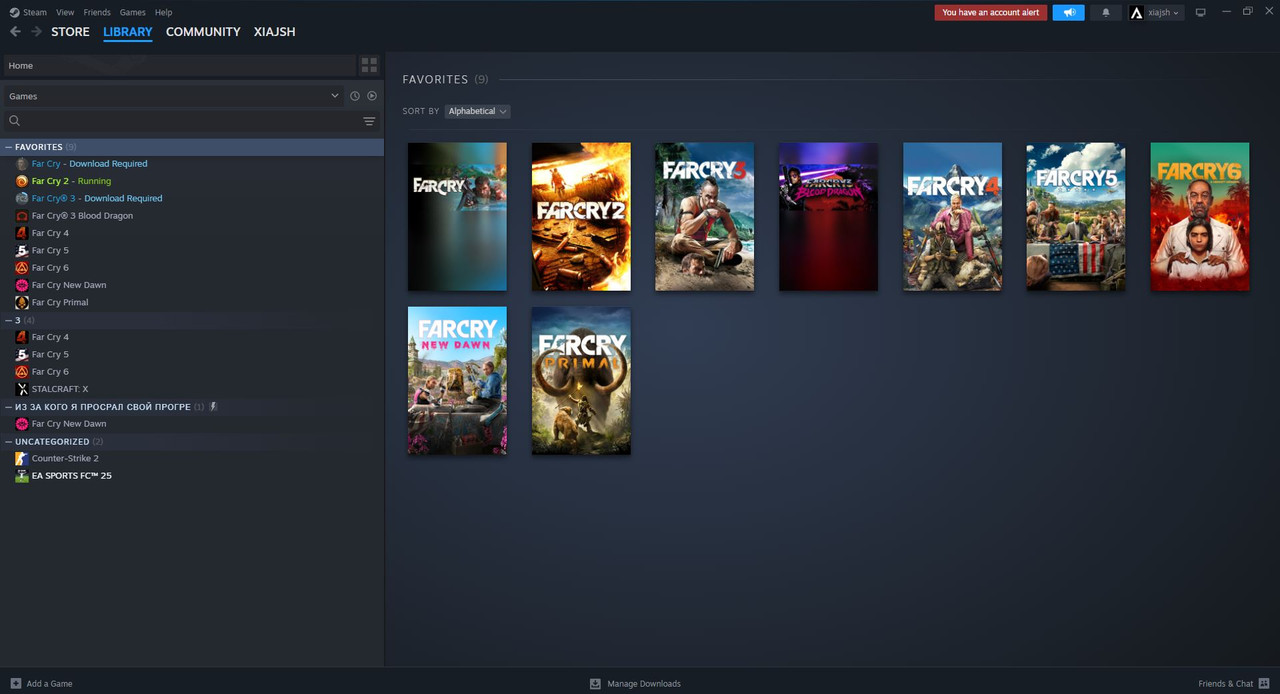Open the Far Cry Primal cover art

[581, 381]
